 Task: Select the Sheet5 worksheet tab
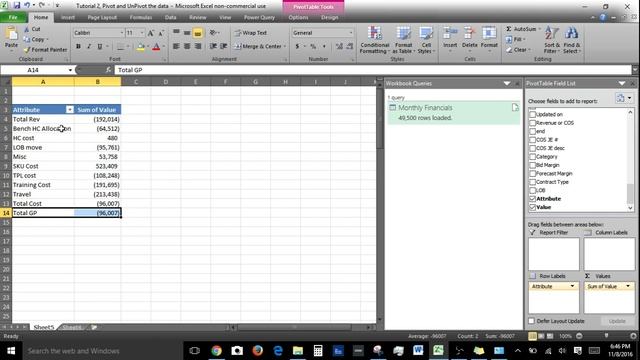coord(43,327)
